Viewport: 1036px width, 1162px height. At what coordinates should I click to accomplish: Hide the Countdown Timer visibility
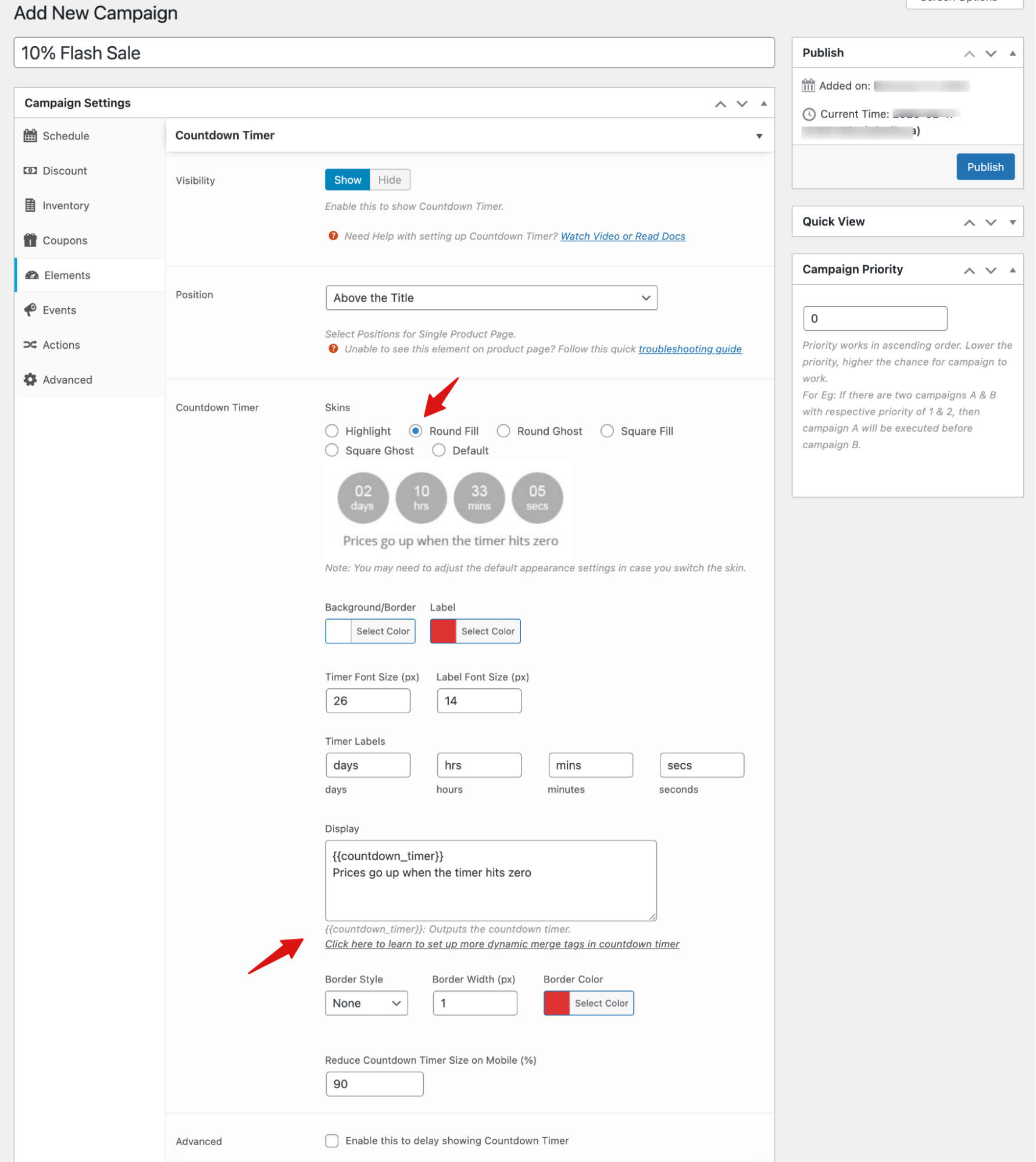(x=389, y=180)
